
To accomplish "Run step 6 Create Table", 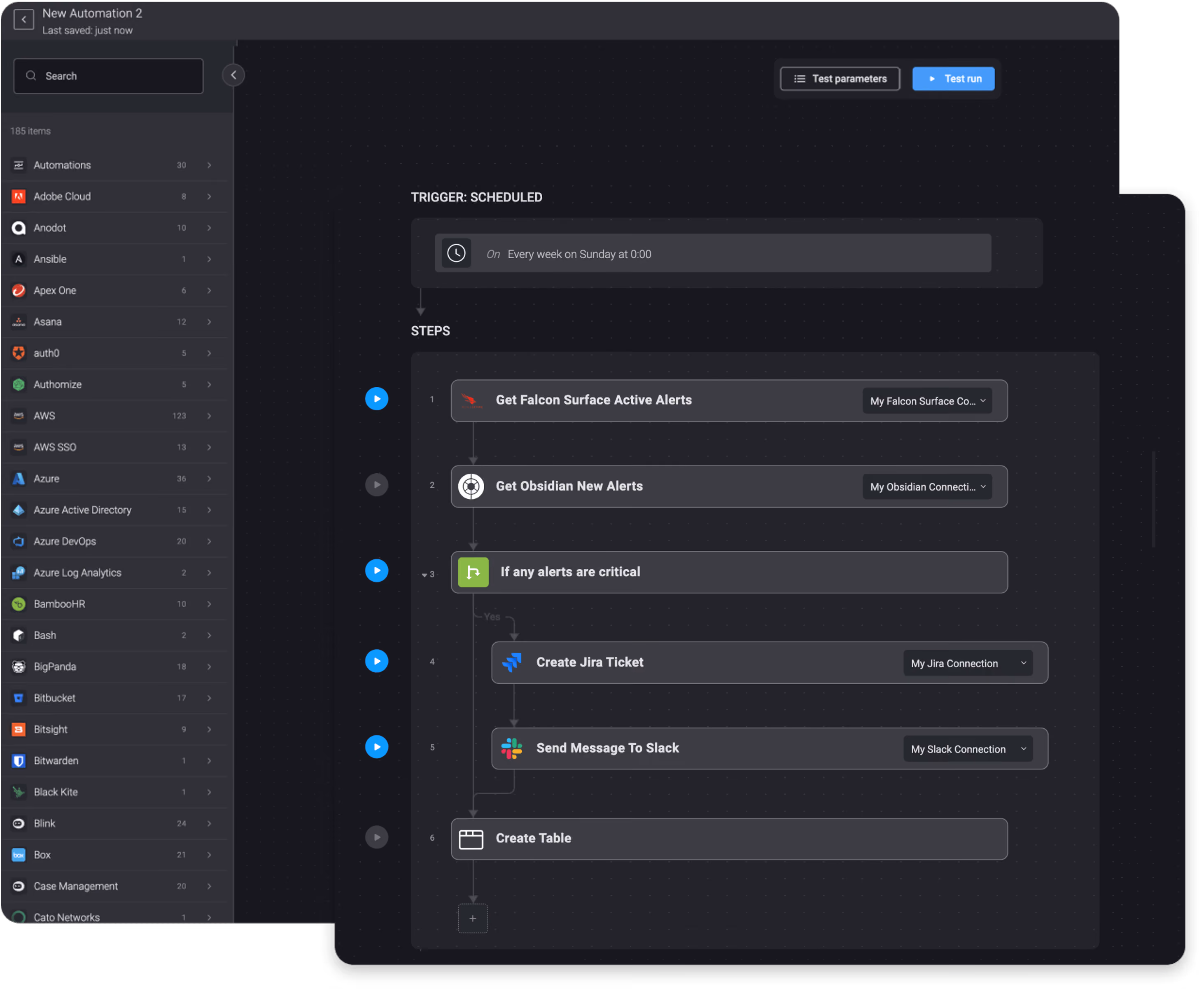I will pyautogui.click(x=376, y=837).
